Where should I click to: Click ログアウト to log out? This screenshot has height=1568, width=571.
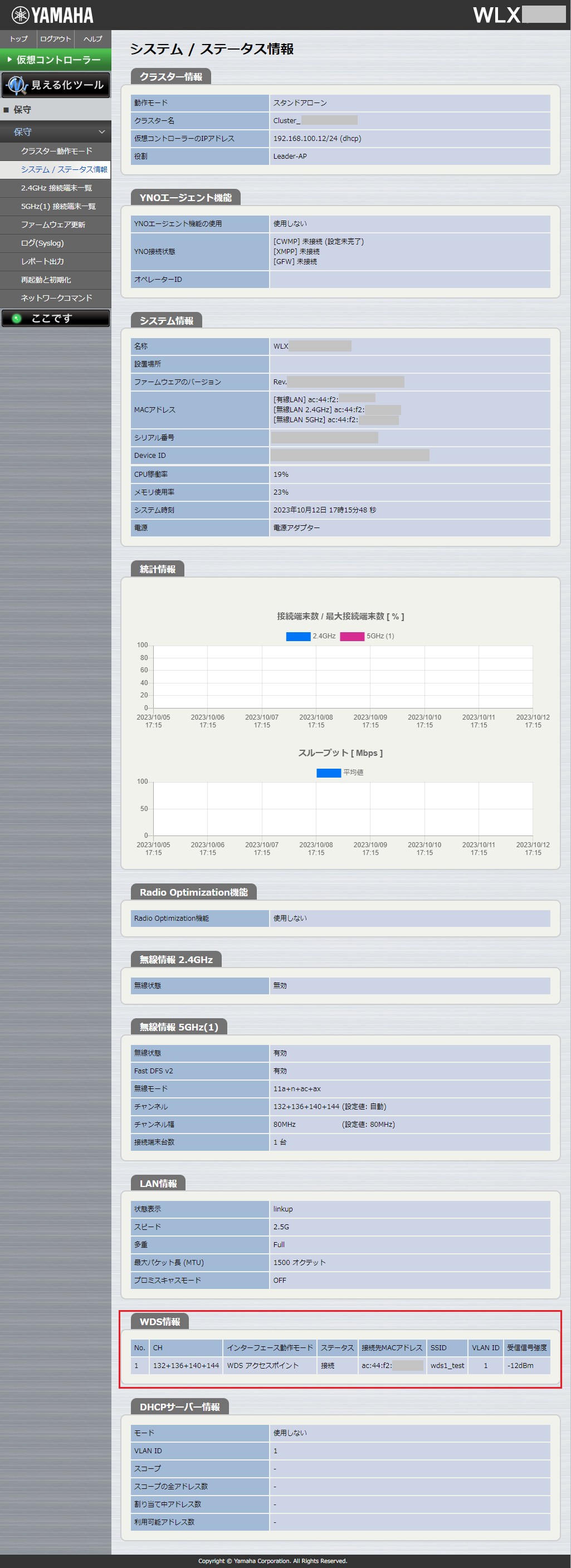click(55, 39)
